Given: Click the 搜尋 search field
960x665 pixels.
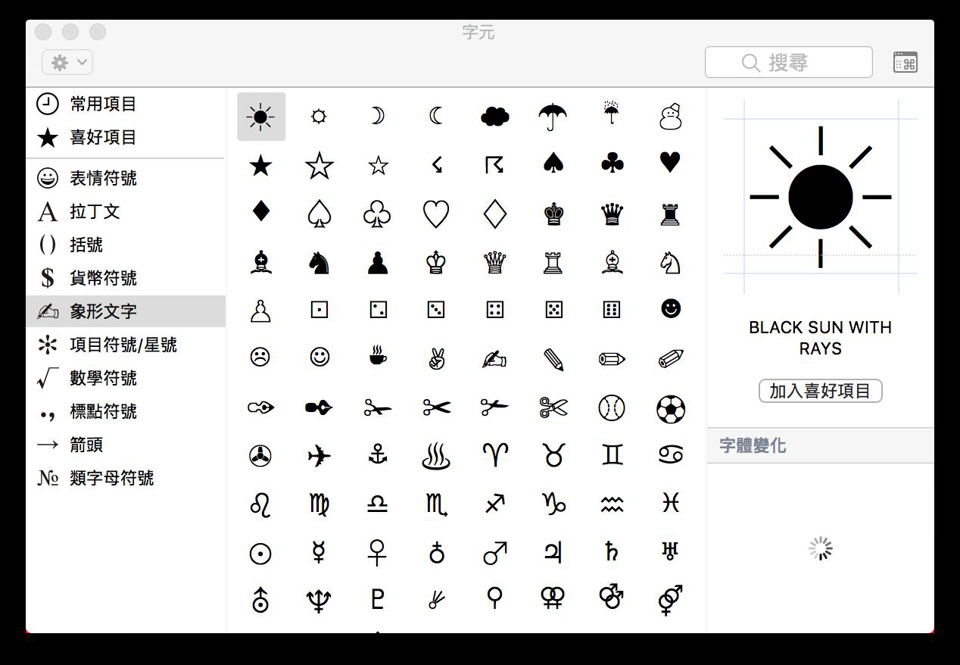Looking at the screenshot, I should coord(788,63).
